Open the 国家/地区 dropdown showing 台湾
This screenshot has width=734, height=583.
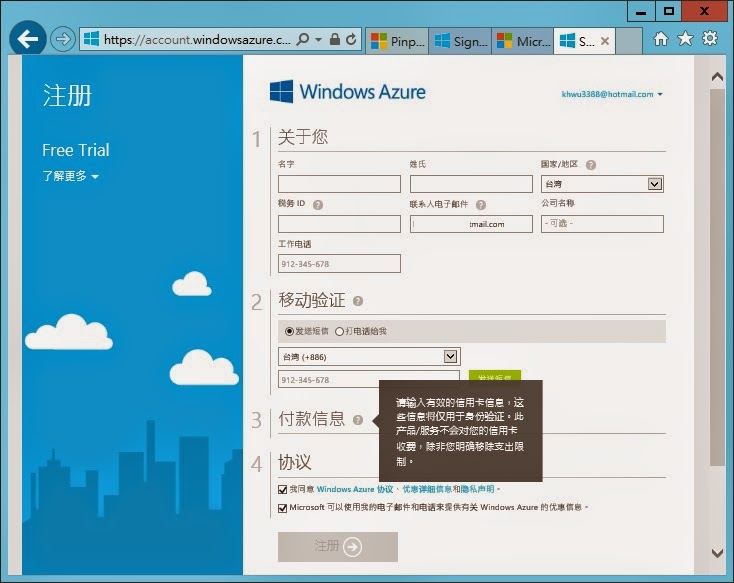pyautogui.click(x=602, y=184)
